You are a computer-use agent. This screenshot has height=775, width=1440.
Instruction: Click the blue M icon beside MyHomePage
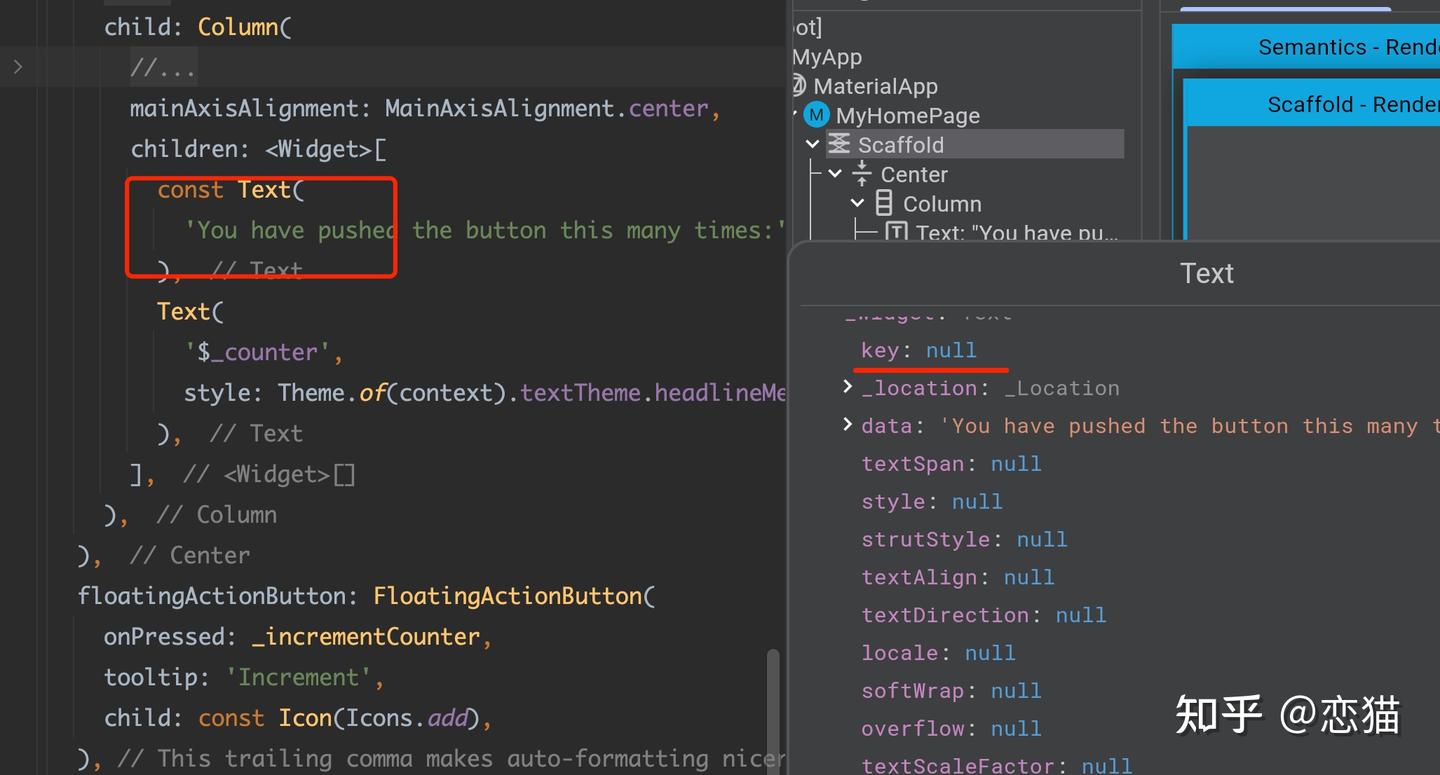point(817,115)
